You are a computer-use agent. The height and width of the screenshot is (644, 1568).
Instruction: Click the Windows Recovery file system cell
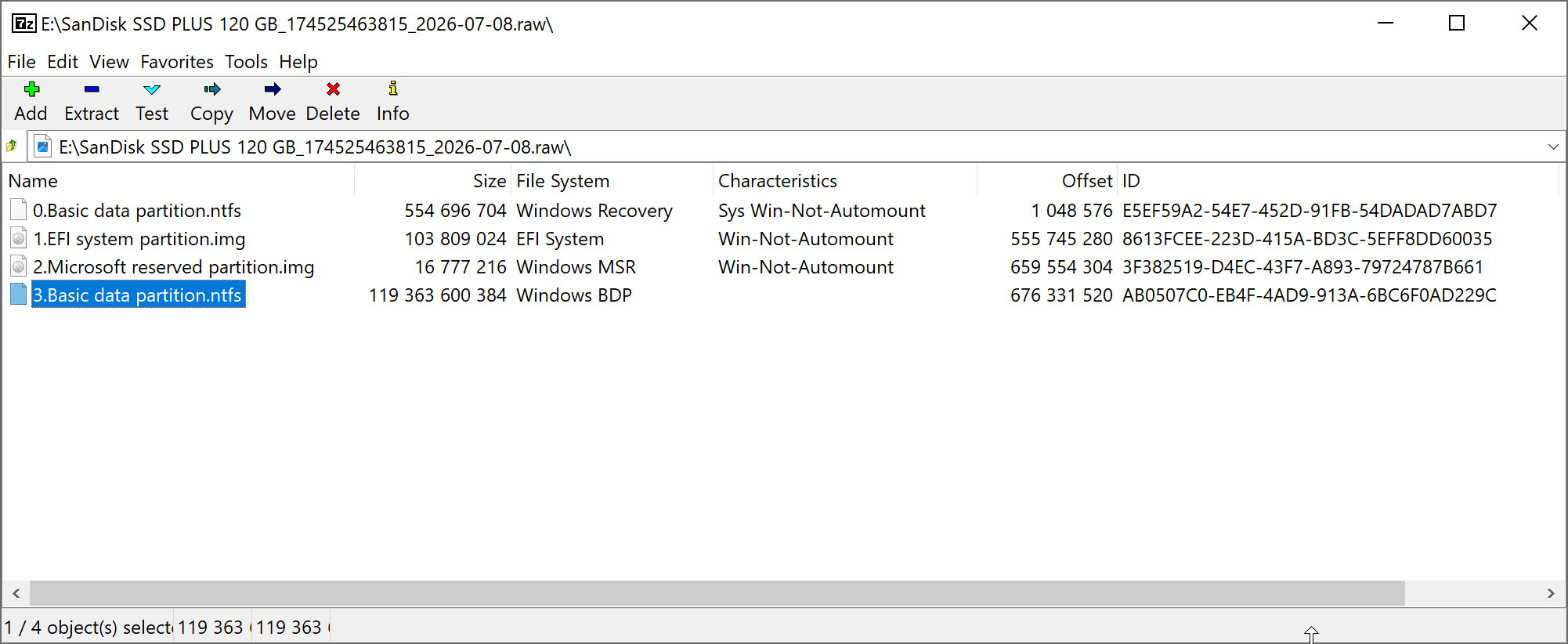(x=594, y=210)
